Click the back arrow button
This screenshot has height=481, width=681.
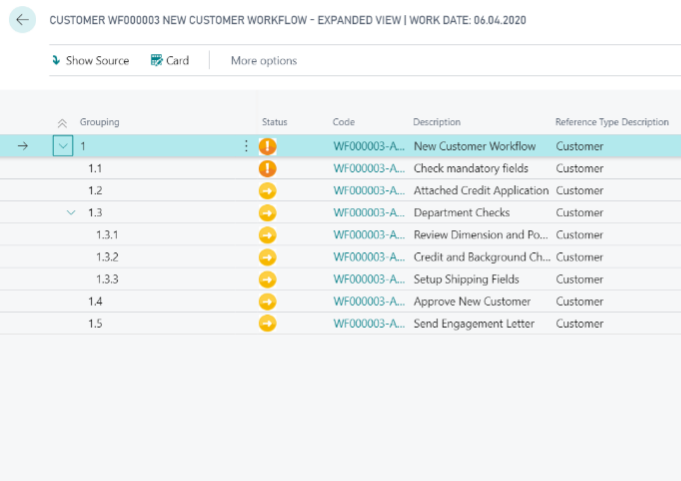tap(22, 20)
